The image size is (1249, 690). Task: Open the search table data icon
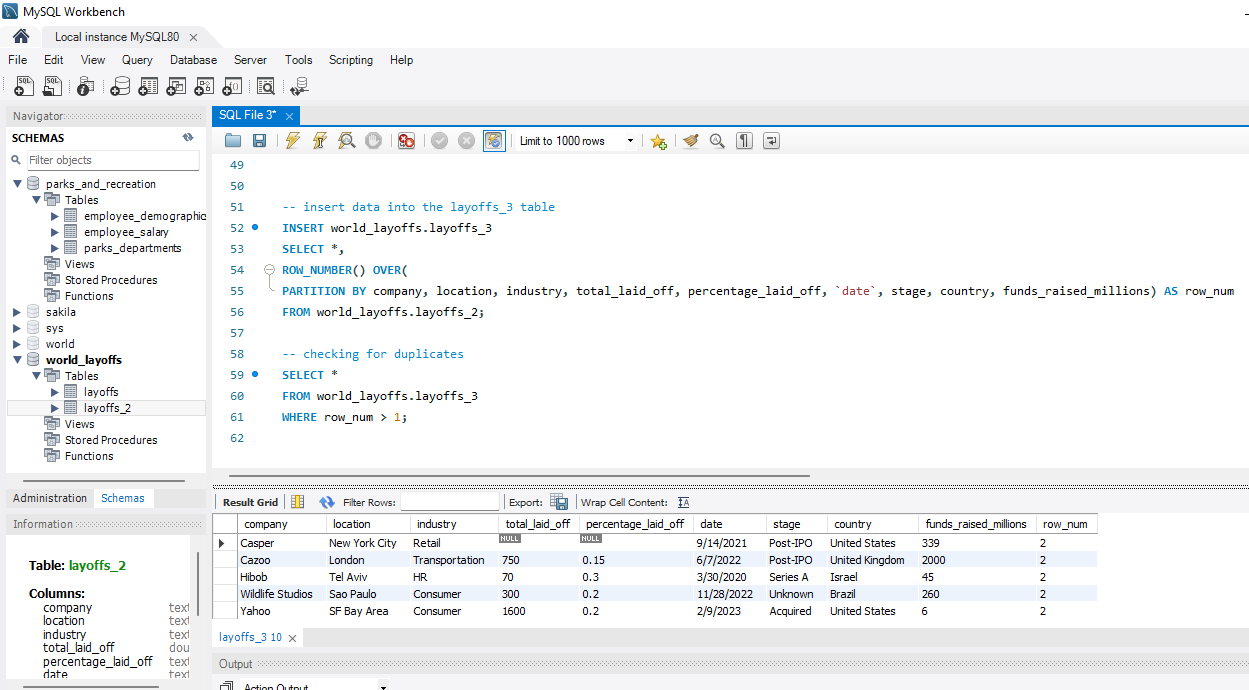[x=265, y=87]
